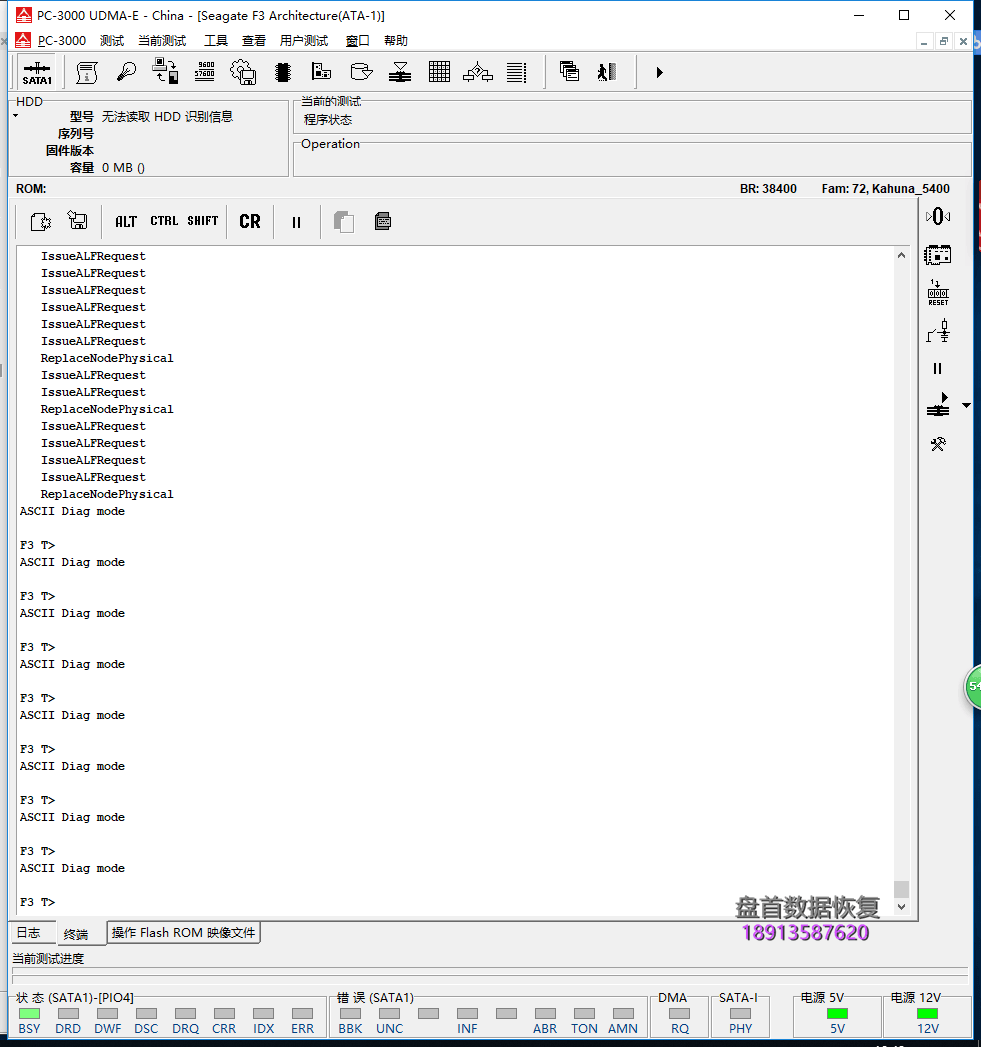This screenshot has width=981, height=1047.
Task: Click the disk platter icon in toolbar
Action: point(361,71)
